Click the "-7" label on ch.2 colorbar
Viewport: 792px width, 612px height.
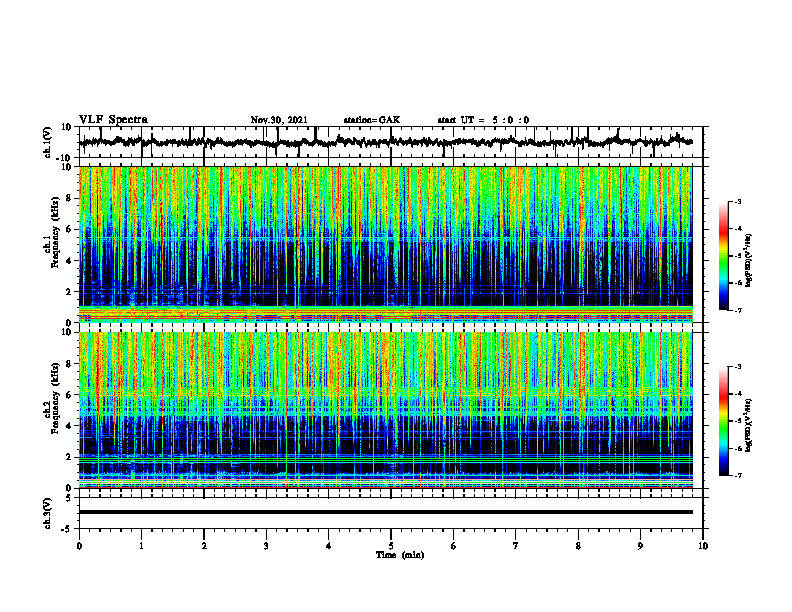(x=738, y=476)
